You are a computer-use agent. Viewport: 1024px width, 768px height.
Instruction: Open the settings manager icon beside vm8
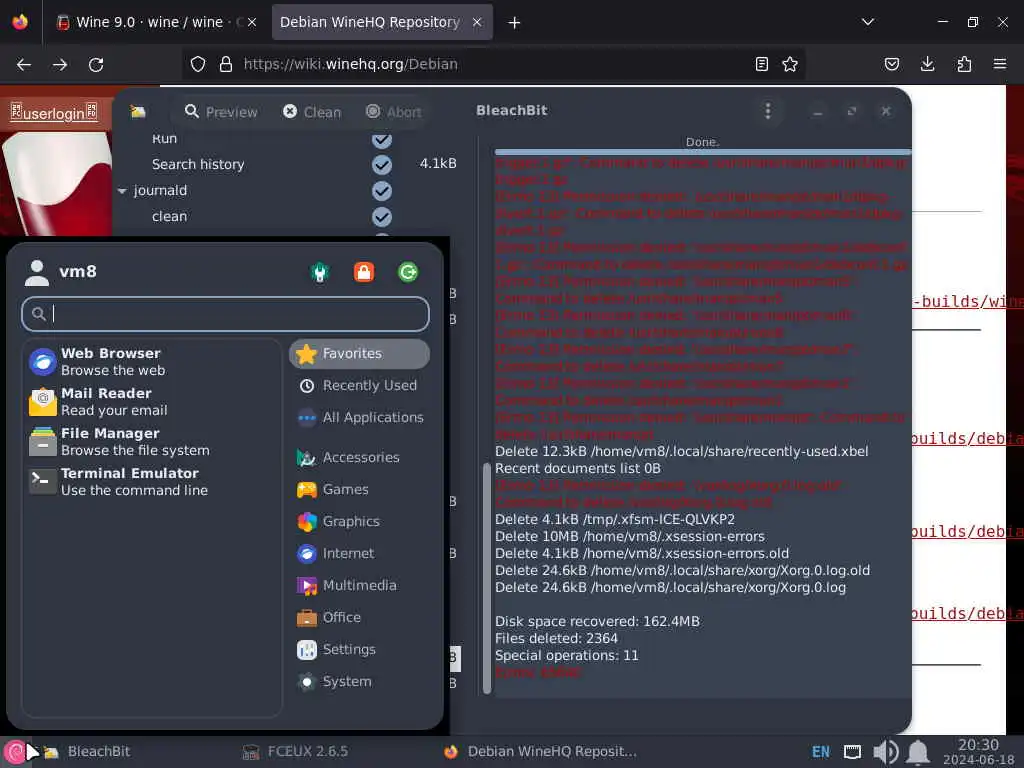tap(320, 272)
